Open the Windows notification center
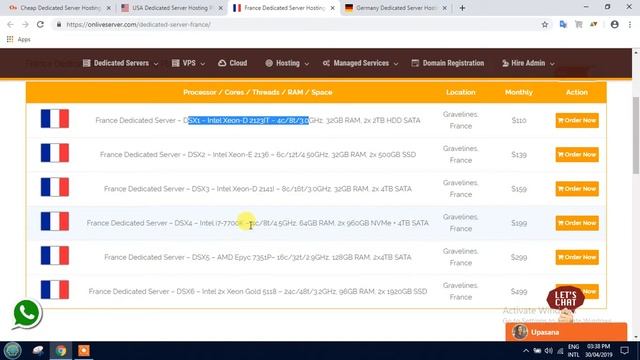This screenshot has height=360, width=640. pos(624,351)
